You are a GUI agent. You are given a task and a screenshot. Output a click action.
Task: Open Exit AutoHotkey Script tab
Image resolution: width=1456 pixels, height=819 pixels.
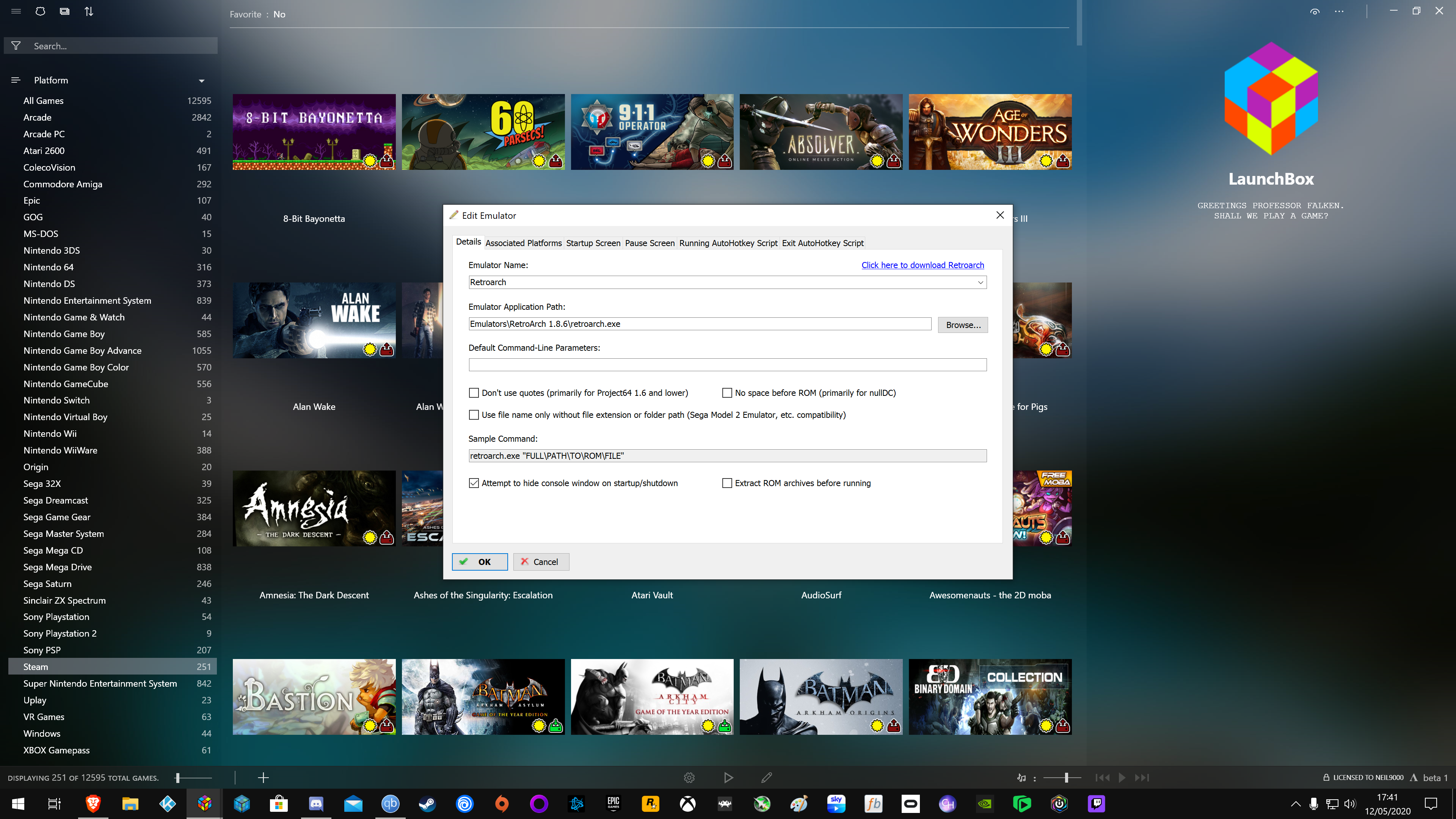point(822,243)
